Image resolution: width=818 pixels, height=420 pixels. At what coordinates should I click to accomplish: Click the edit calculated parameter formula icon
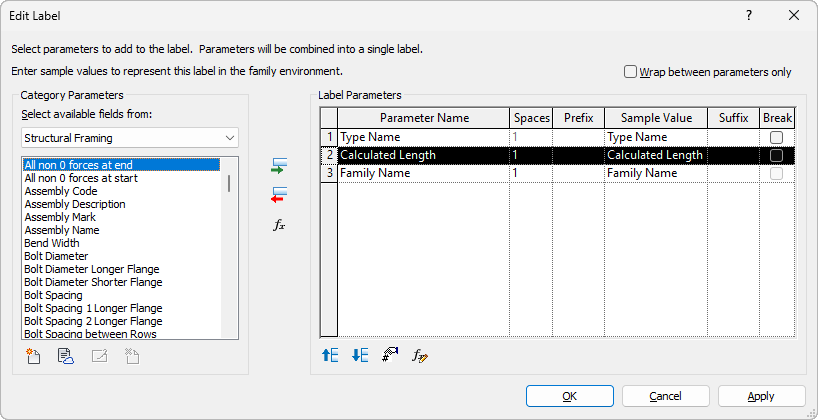pos(421,355)
